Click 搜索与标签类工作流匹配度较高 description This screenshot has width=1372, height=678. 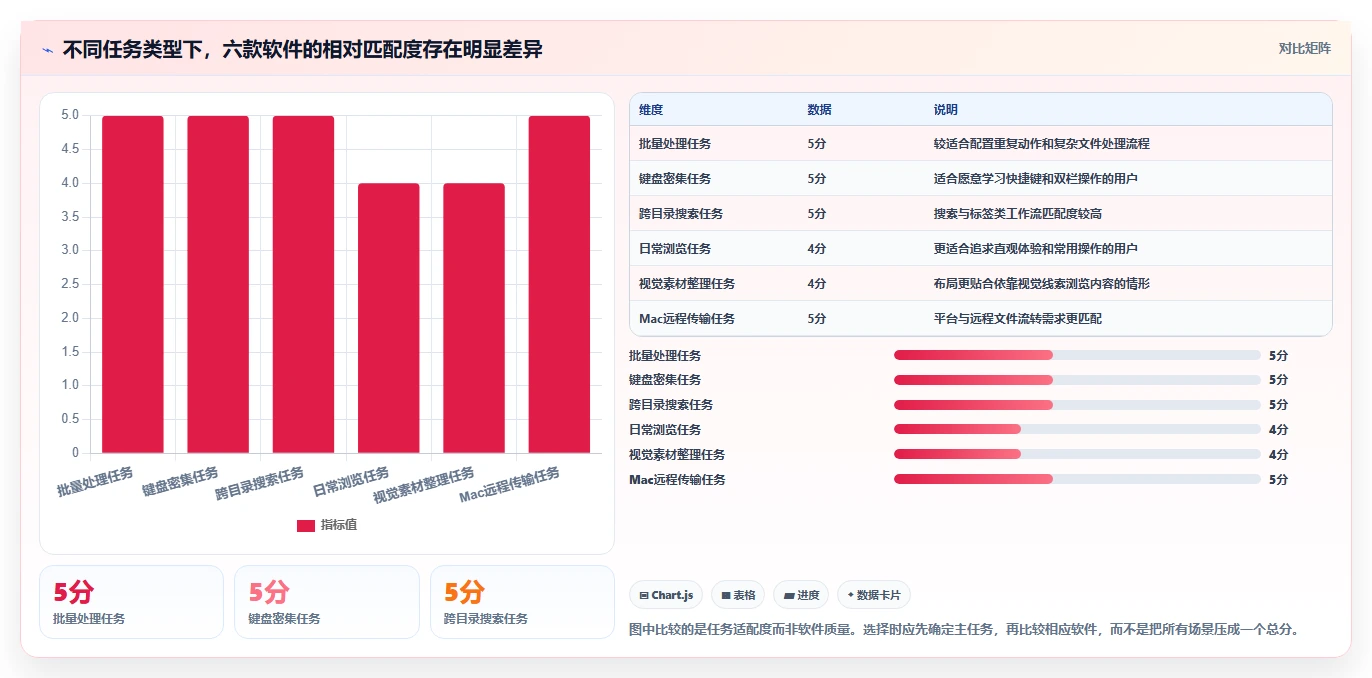(x=1017, y=214)
